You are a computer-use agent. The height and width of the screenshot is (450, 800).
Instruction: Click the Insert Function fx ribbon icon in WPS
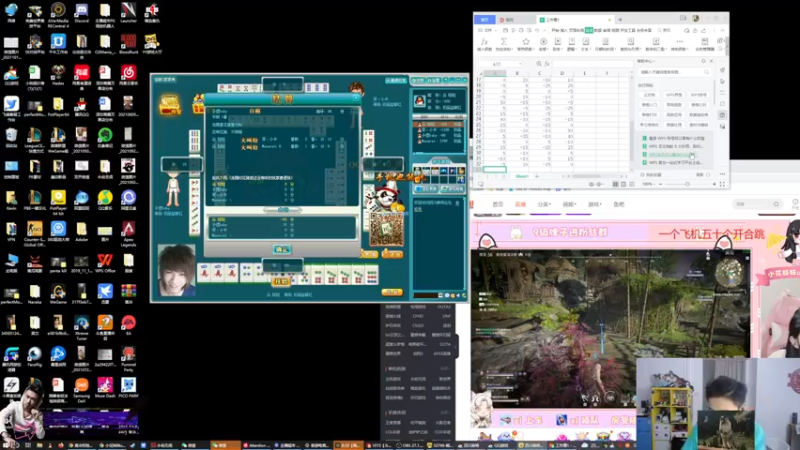coord(484,44)
